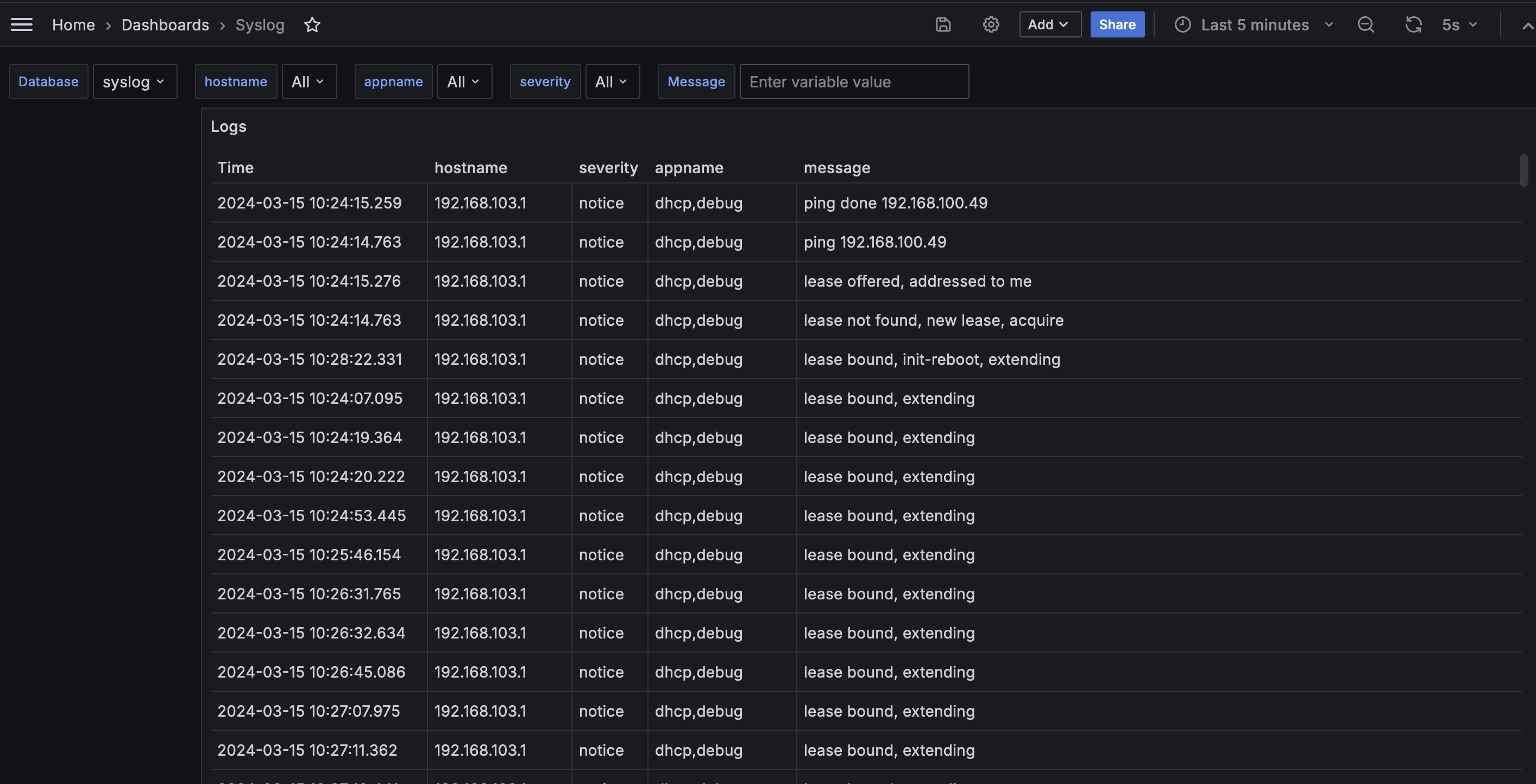Change the 5s auto-refresh interval
This screenshot has width=1536, height=784.
pos(1459,24)
